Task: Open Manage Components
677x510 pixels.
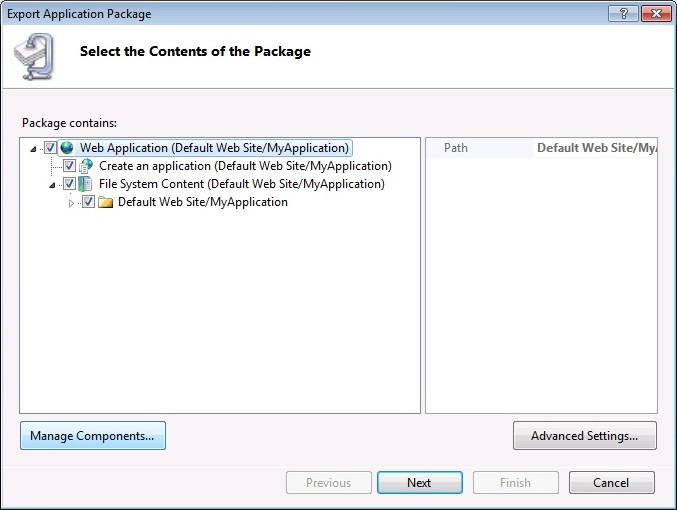Action: click(x=92, y=436)
